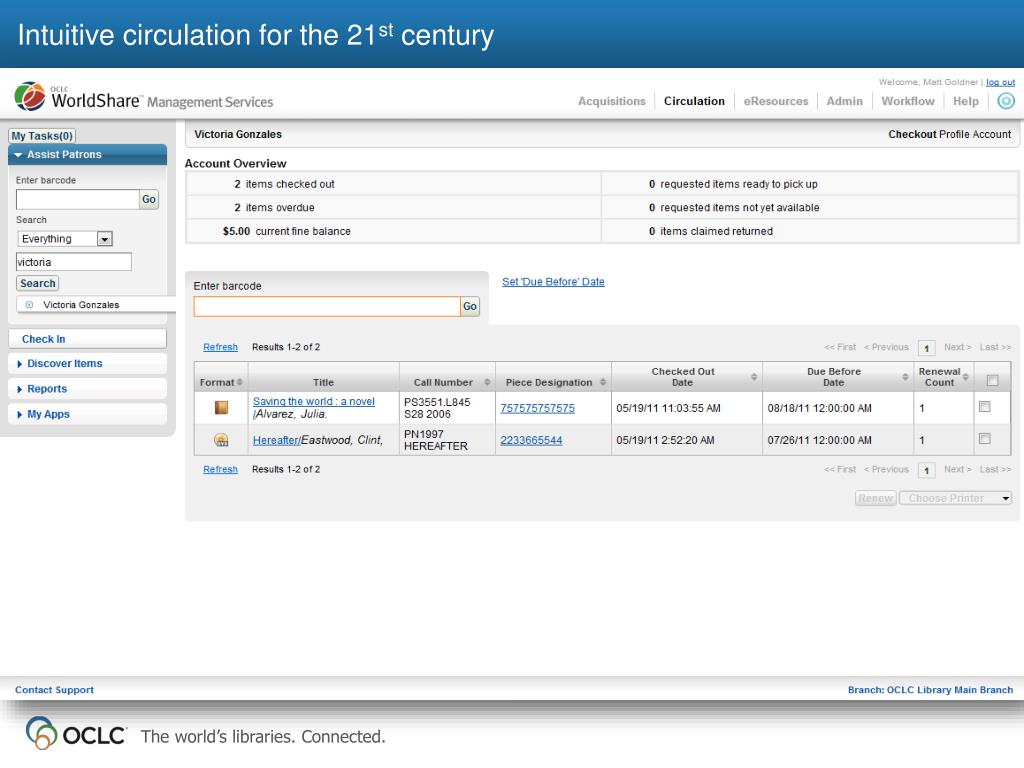Image resolution: width=1024 pixels, height=768 pixels.
Task: Open the Acquisitions menu
Action: coord(611,101)
